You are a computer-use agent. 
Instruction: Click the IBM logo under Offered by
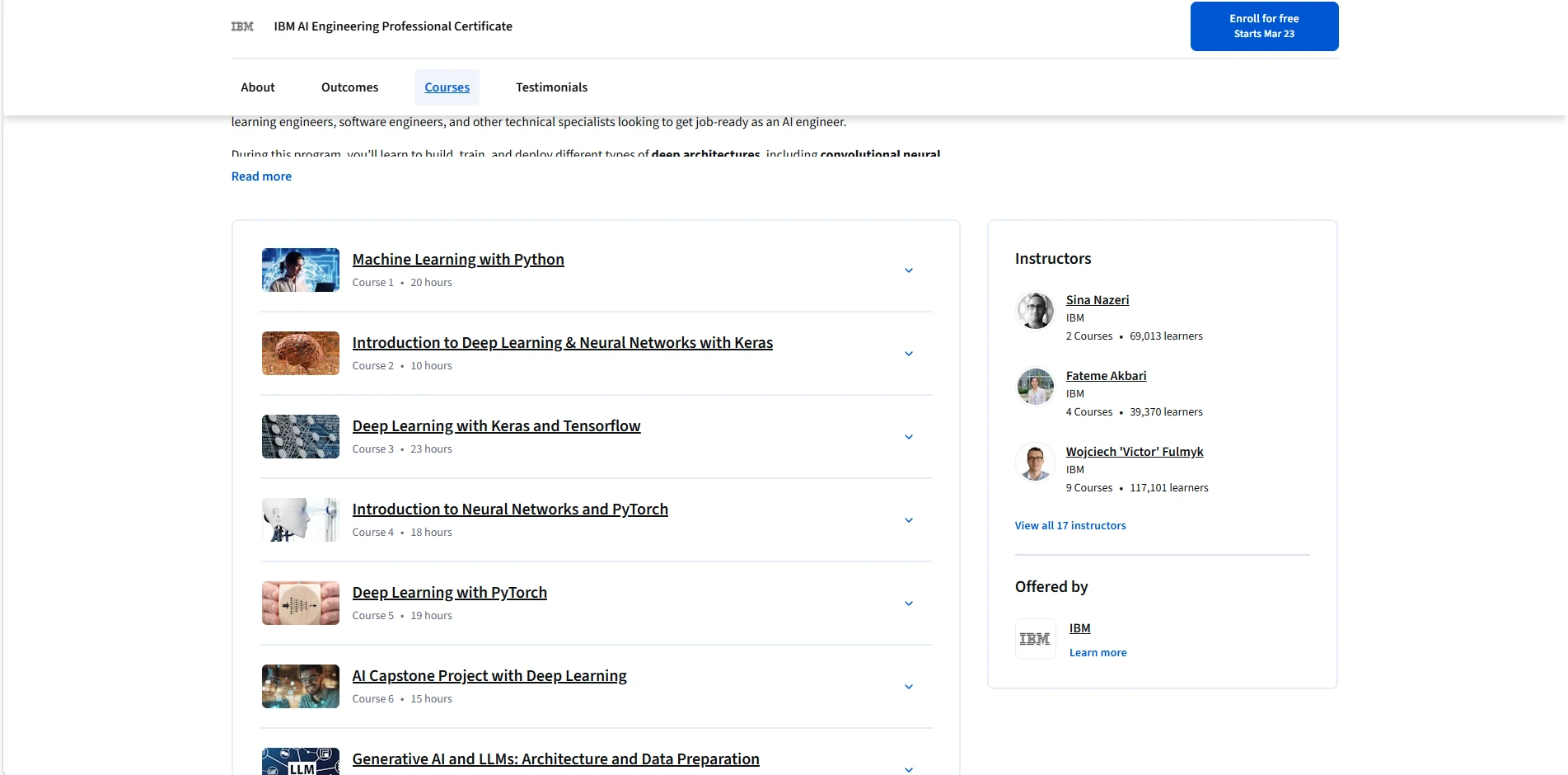click(1035, 639)
